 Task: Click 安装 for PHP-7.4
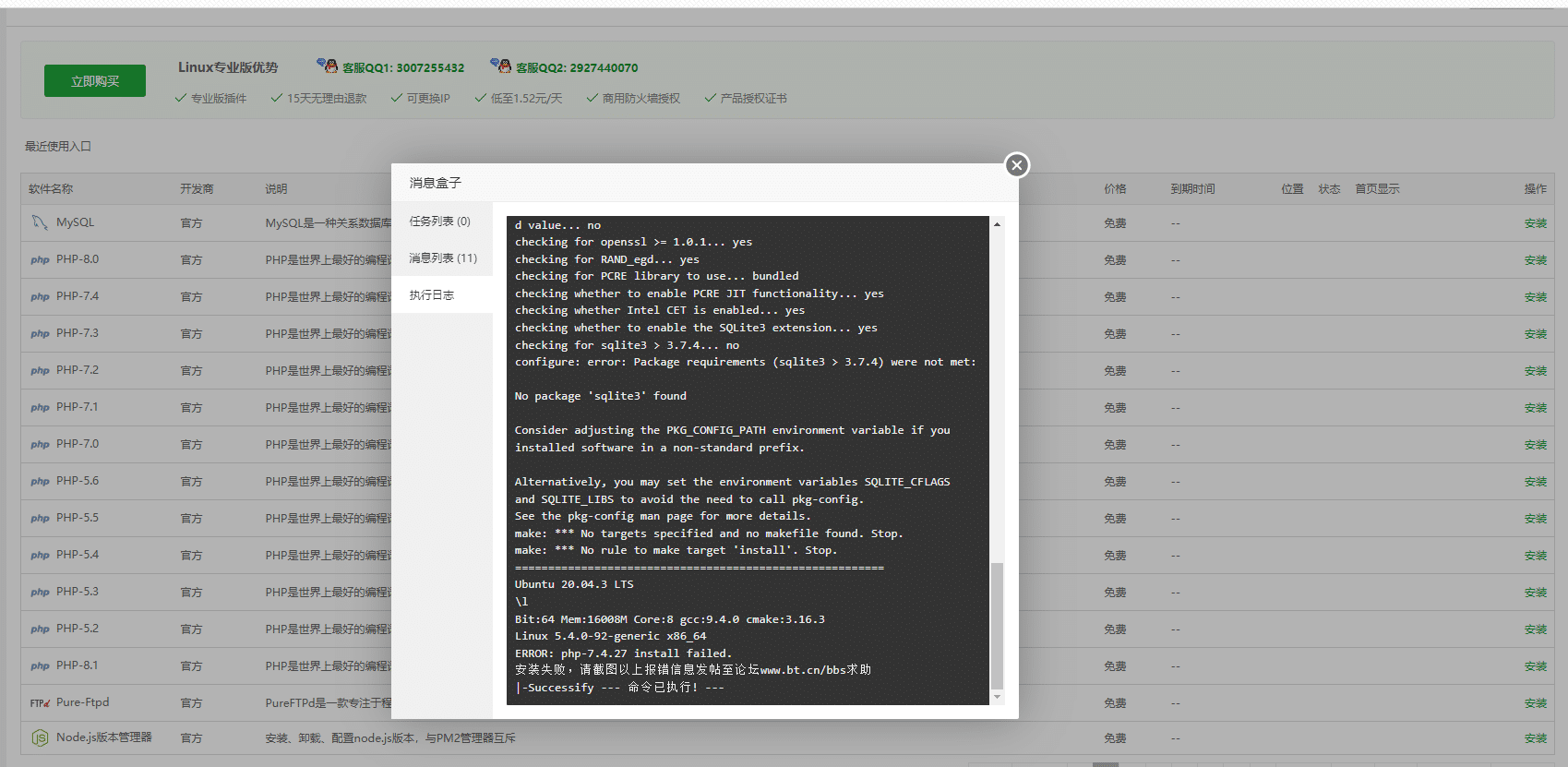[1536, 297]
